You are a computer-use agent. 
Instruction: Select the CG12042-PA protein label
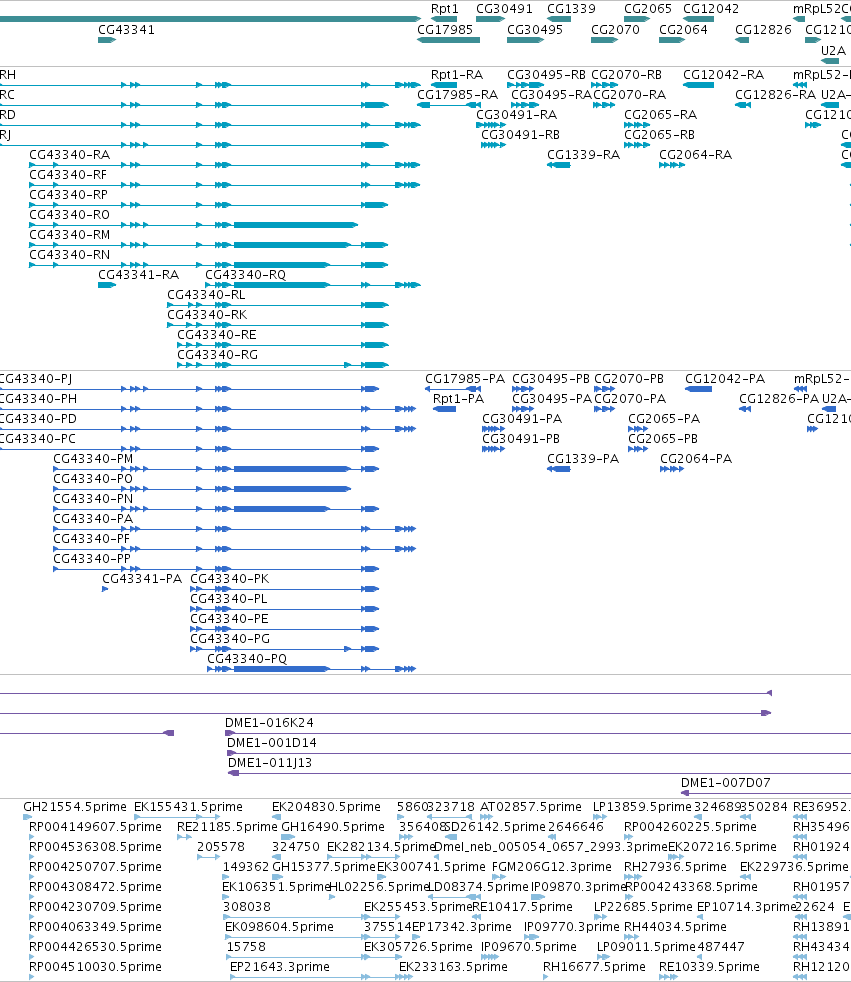(x=725, y=379)
